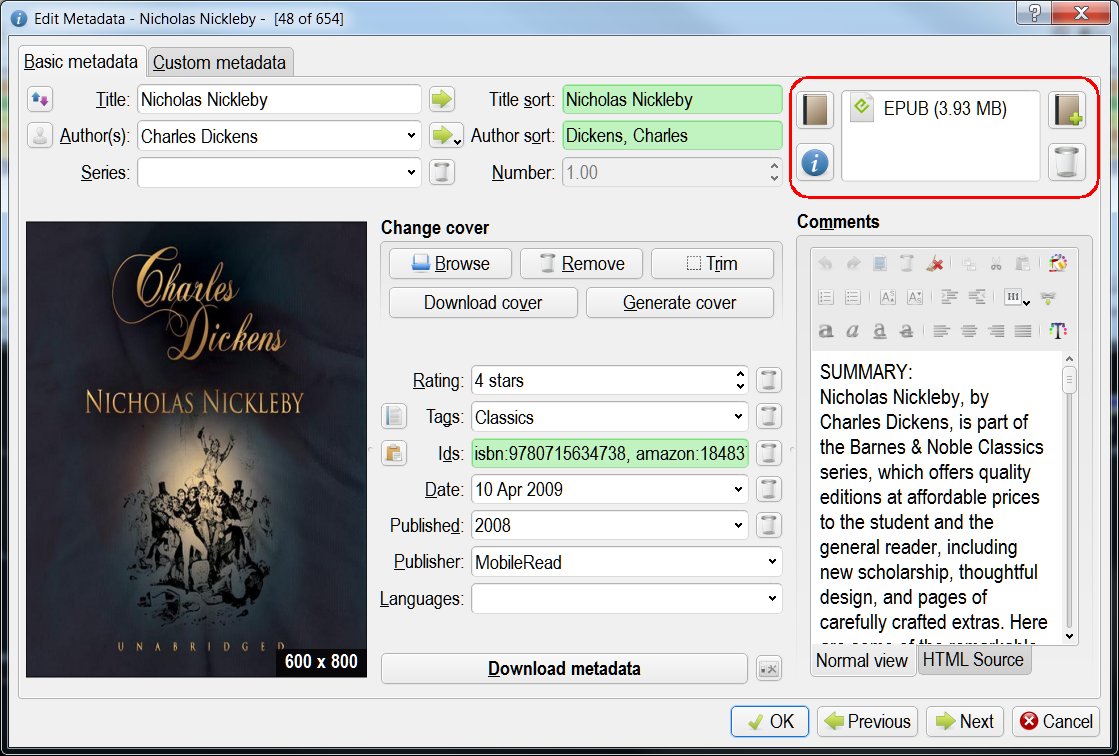Open metadata download configuration icon
This screenshot has height=756, width=1119.
point(769,669)
